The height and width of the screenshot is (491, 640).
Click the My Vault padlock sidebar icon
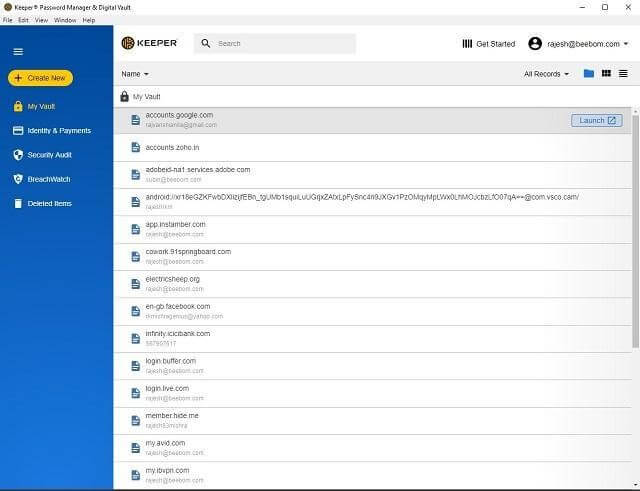pos(18,107)
